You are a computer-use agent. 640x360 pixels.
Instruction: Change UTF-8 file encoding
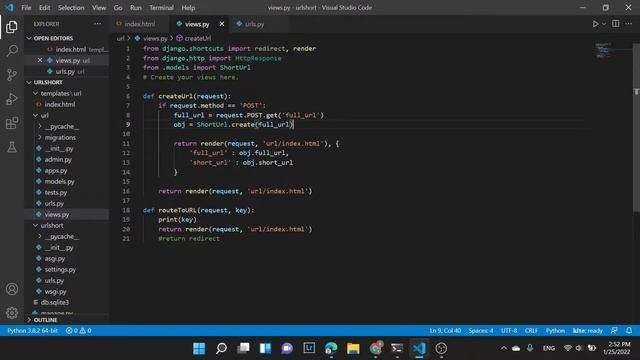click(509, 331)
